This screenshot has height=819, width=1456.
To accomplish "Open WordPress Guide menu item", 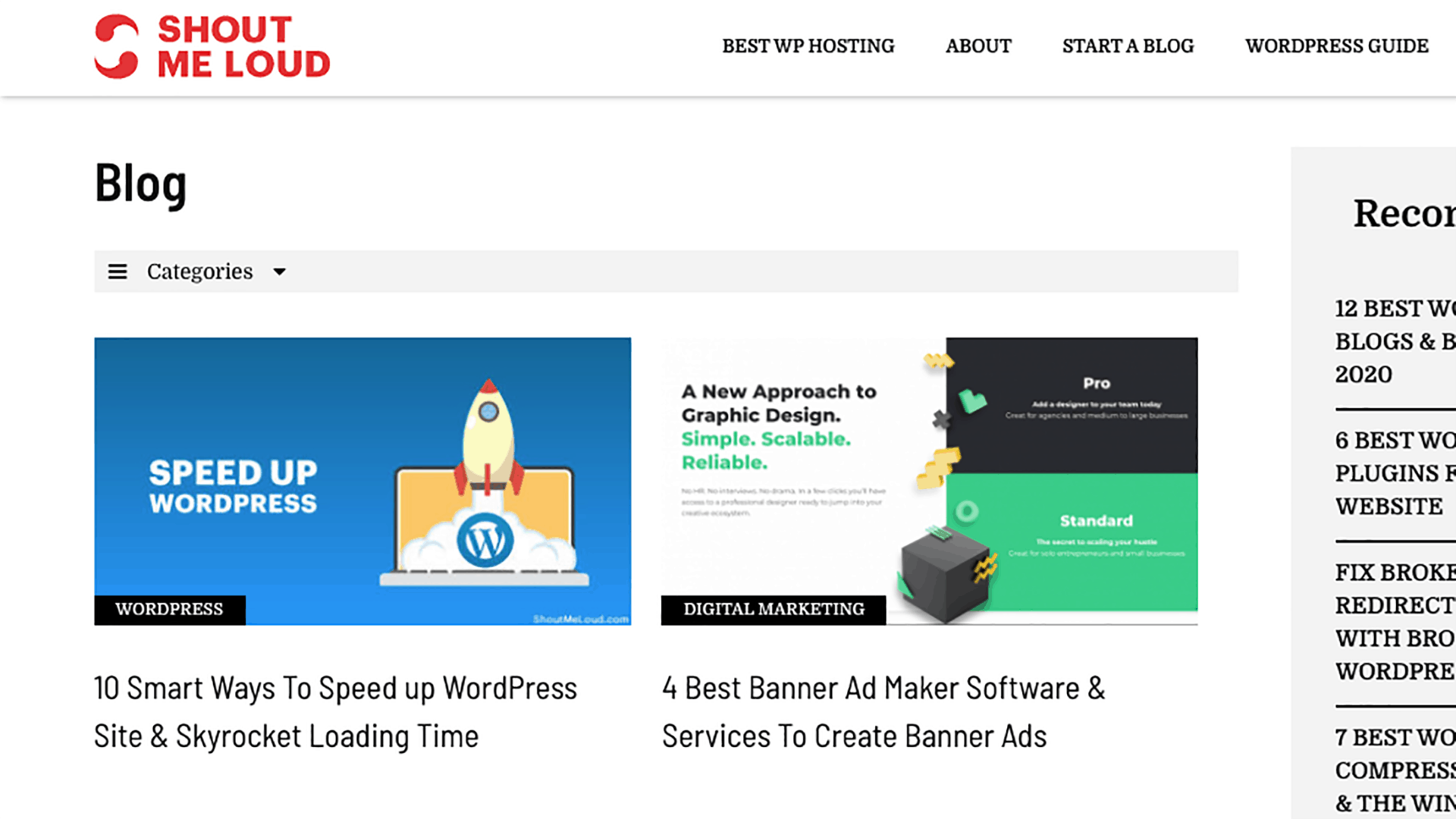I will (1336, 46).
